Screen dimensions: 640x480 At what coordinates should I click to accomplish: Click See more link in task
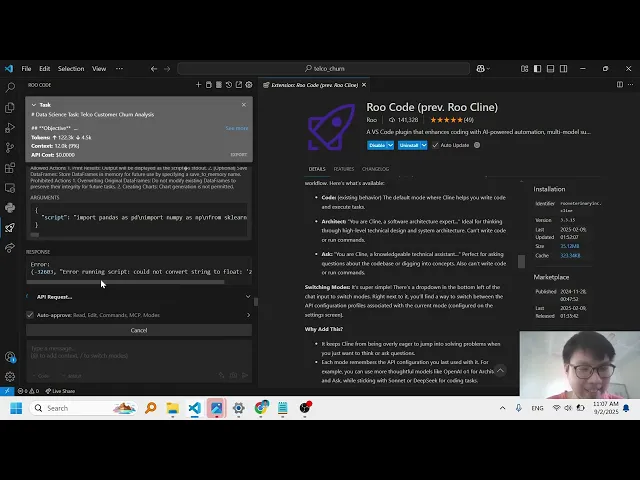point(237,128)
